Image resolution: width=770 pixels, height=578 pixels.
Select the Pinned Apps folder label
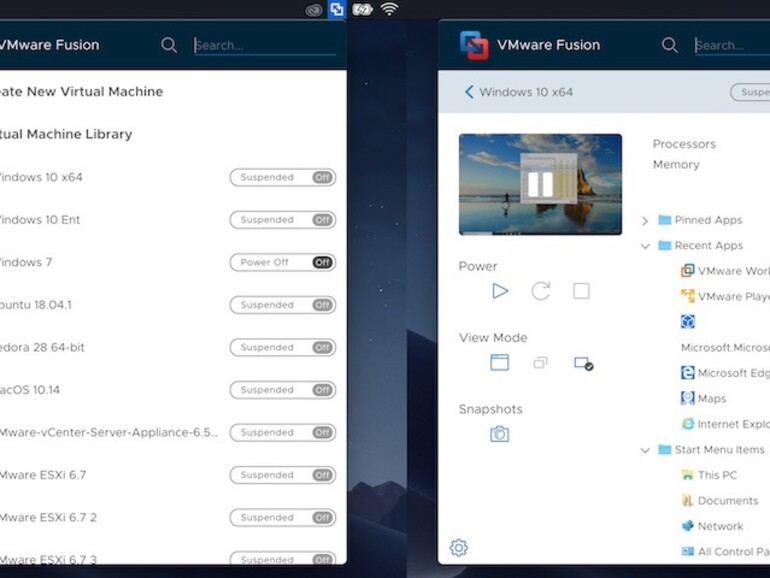pos(708,220)
